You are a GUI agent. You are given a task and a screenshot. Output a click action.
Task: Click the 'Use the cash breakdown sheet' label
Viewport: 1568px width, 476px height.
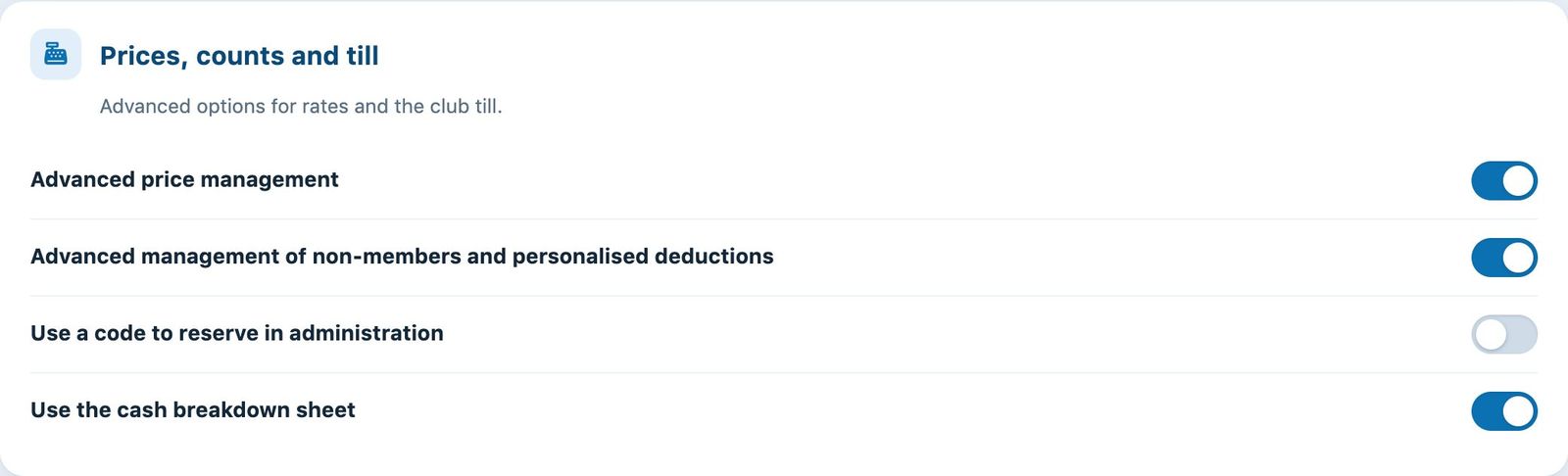(x=193, y=409)
